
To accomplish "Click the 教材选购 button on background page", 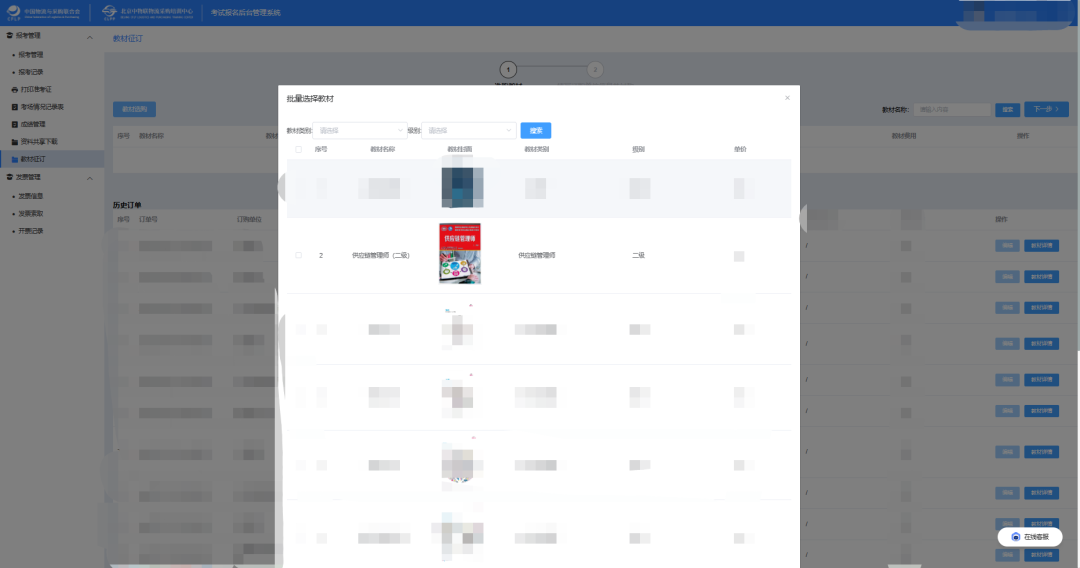I will [x=134, y=109].
